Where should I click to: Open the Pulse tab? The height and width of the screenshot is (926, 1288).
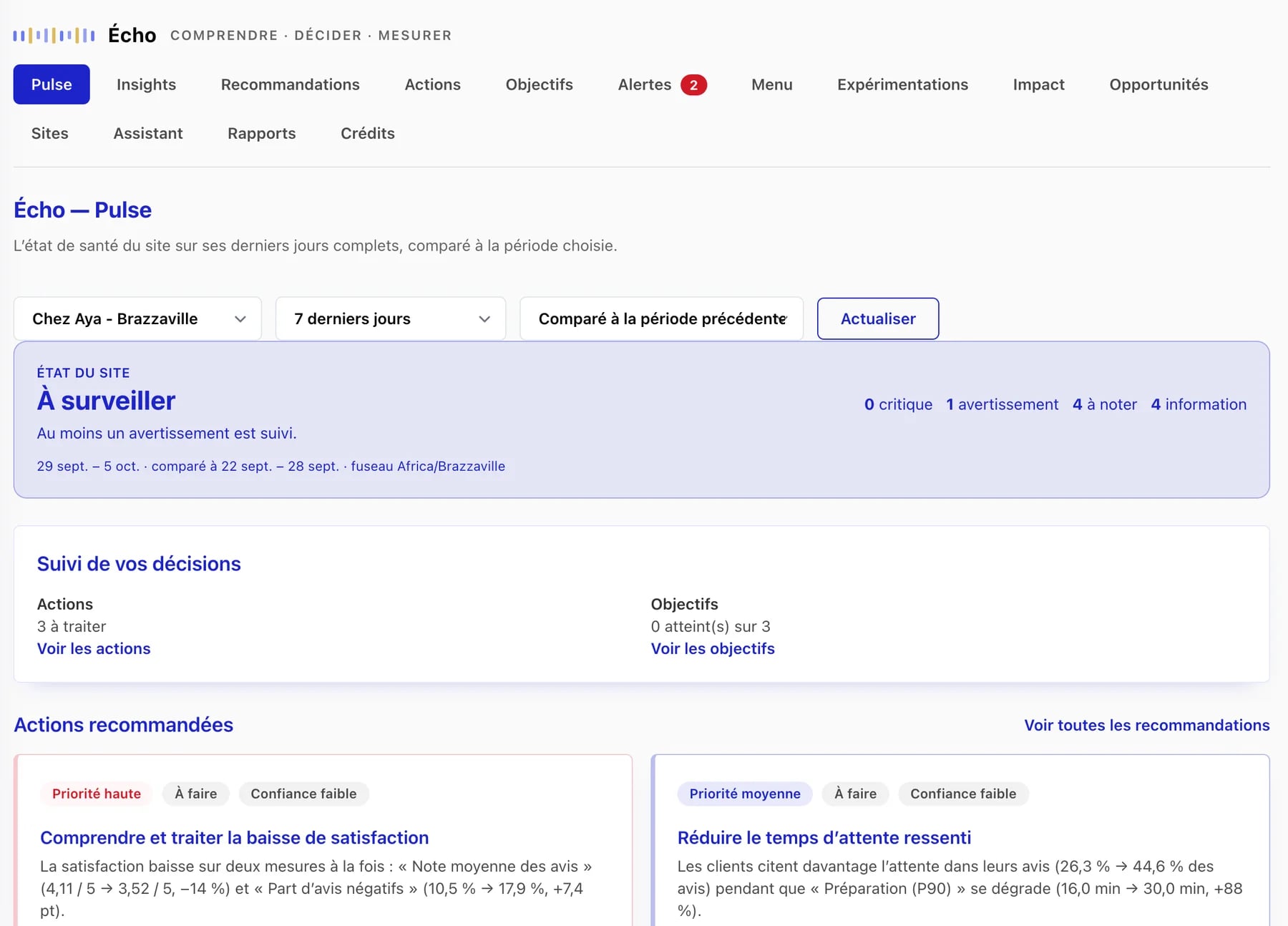[52, 84]
